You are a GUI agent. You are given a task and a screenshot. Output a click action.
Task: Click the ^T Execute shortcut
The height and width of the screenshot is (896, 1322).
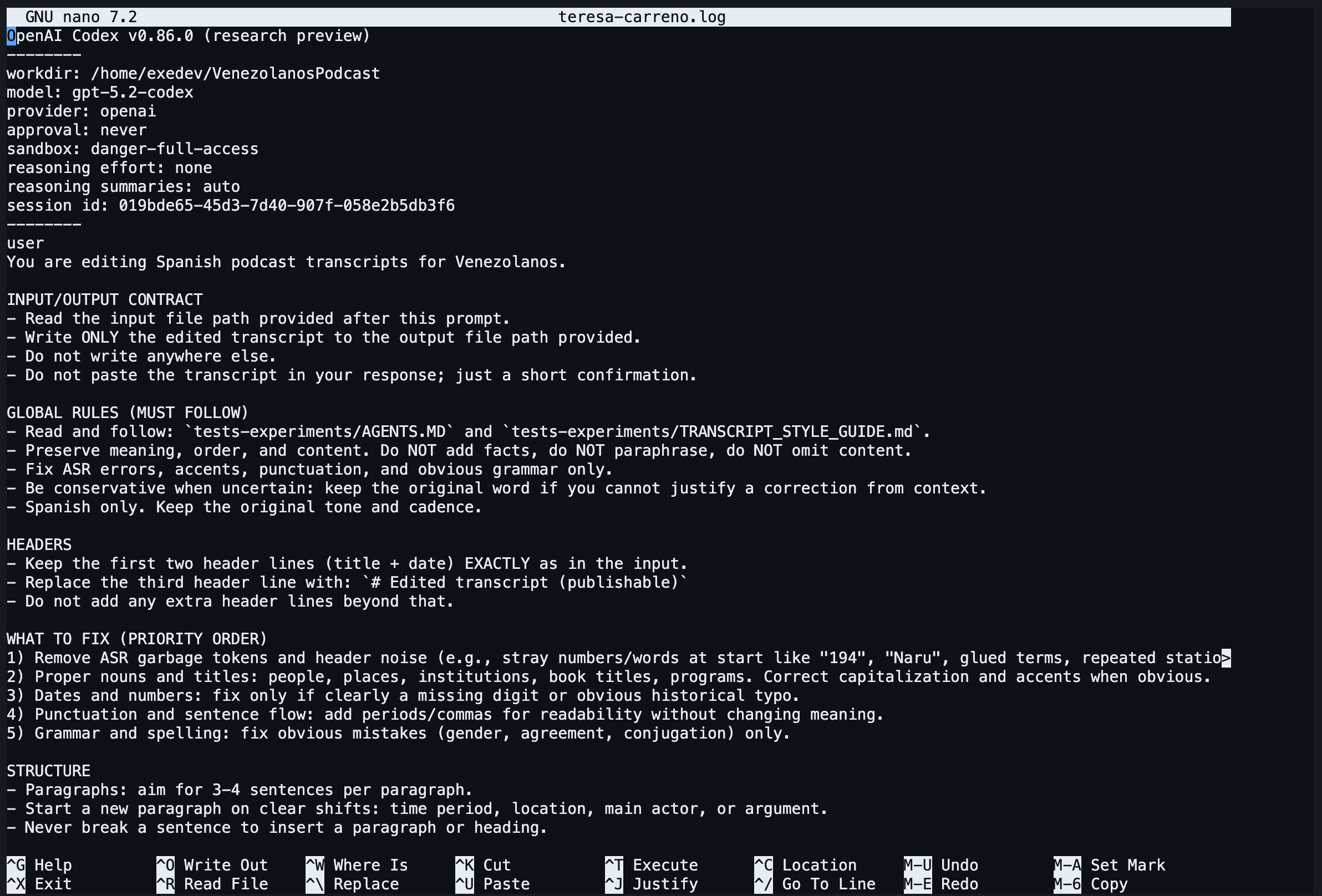click(x=652, y=865)
